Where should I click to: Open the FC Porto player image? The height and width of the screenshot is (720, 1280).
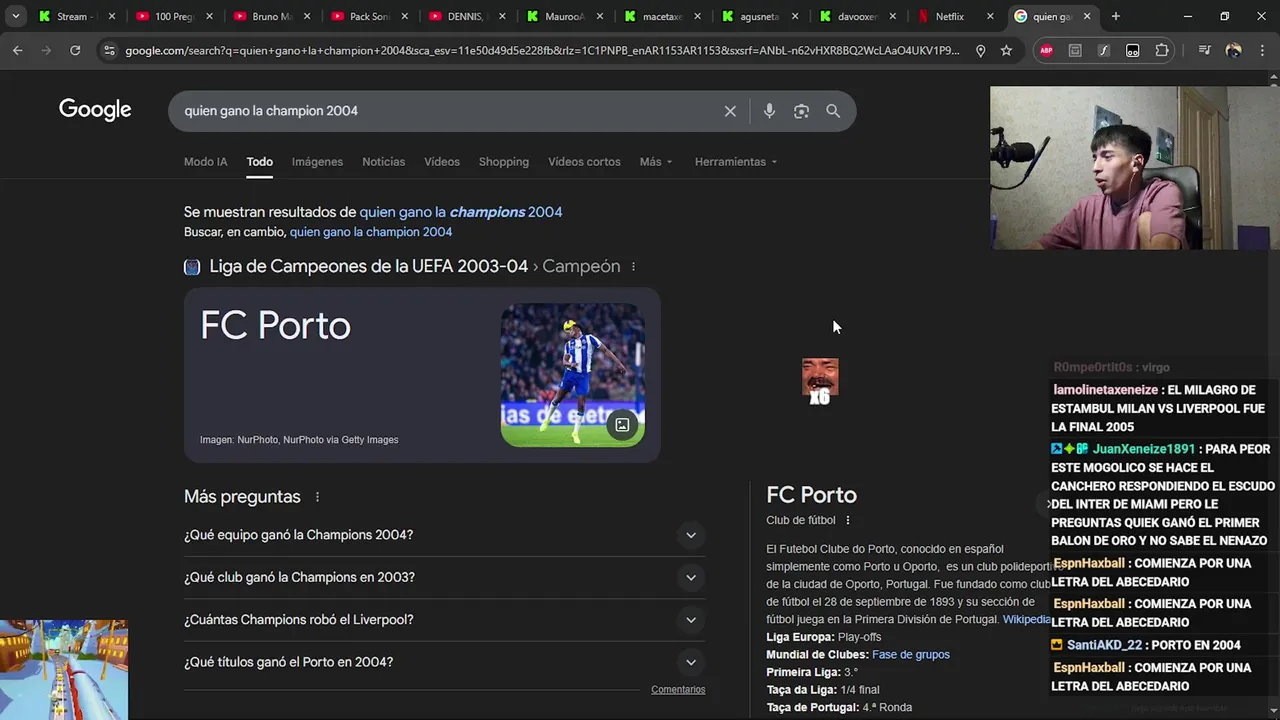tap(573, 375)
